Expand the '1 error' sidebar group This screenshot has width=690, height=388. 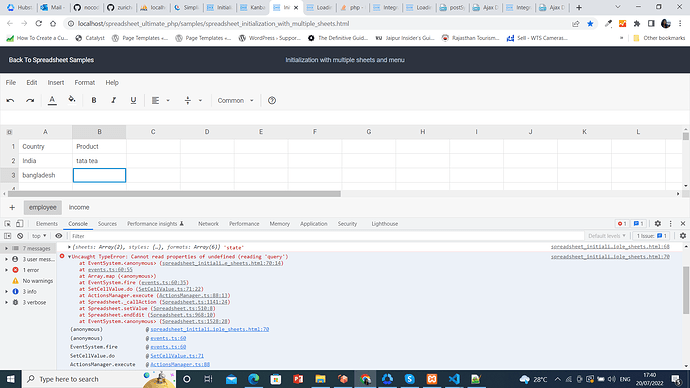(x=6, y=270)
